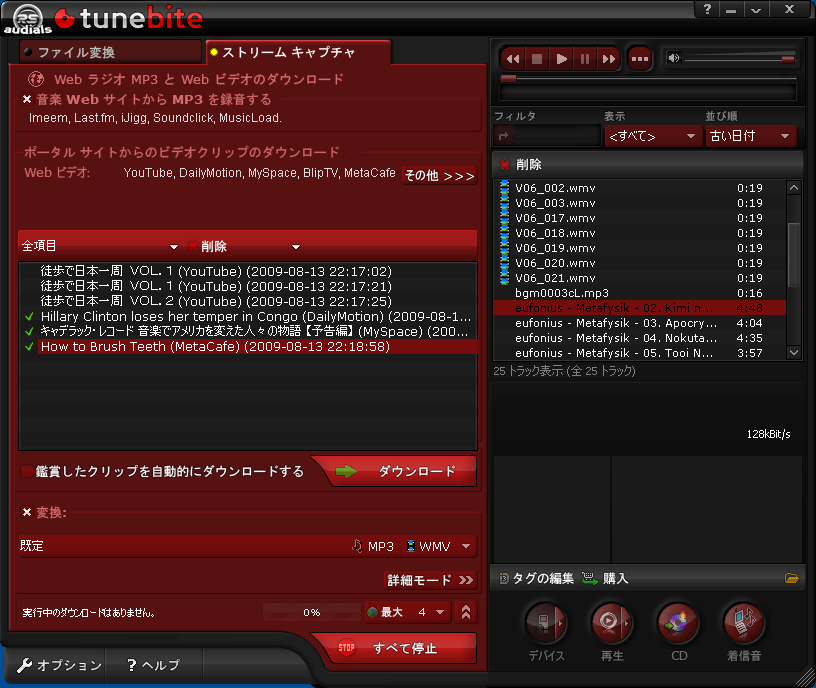Seek in the playback position bar

(648, 79)
